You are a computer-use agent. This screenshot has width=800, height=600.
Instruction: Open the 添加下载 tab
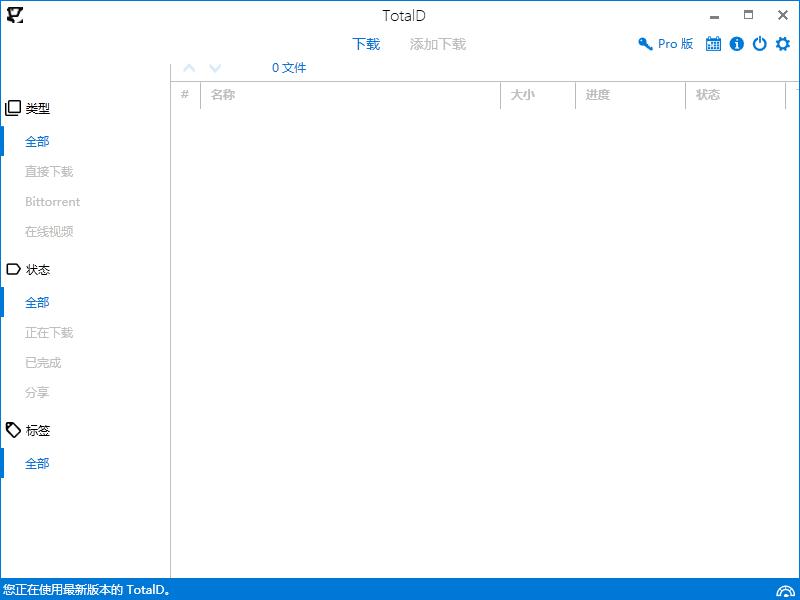pos(438,44)
